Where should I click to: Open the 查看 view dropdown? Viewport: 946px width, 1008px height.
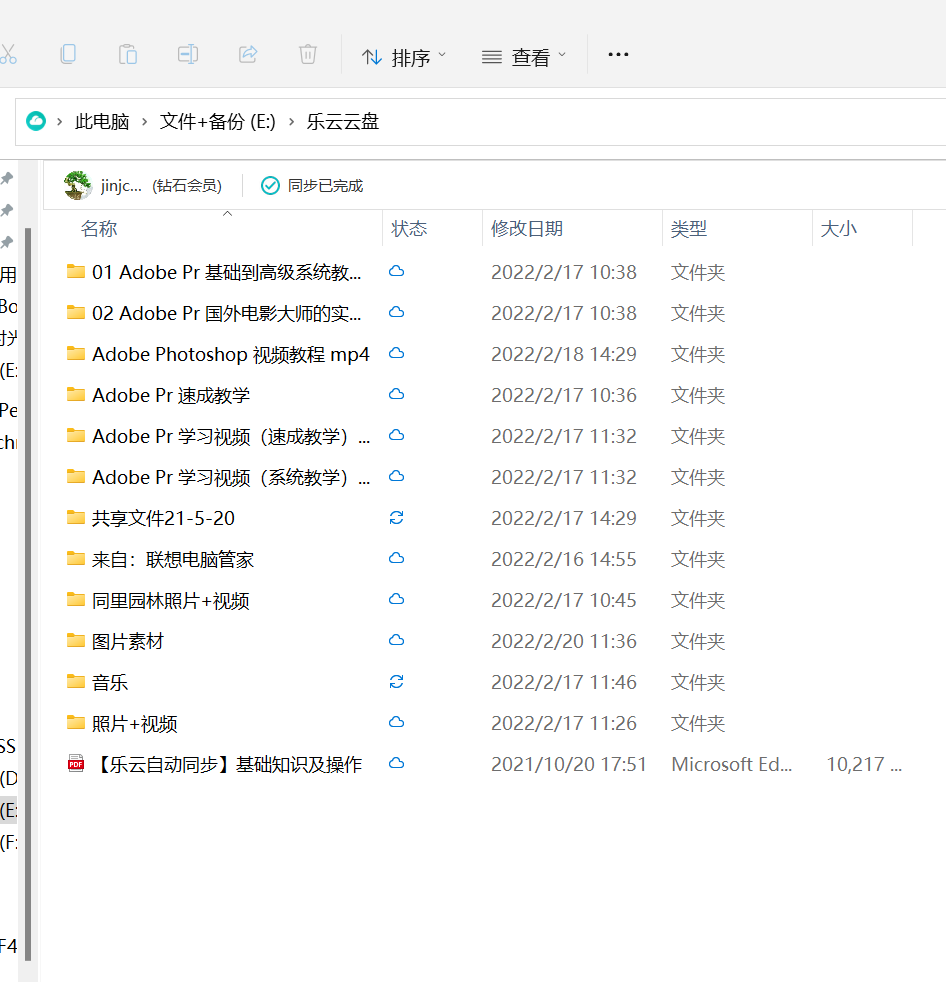524,57
